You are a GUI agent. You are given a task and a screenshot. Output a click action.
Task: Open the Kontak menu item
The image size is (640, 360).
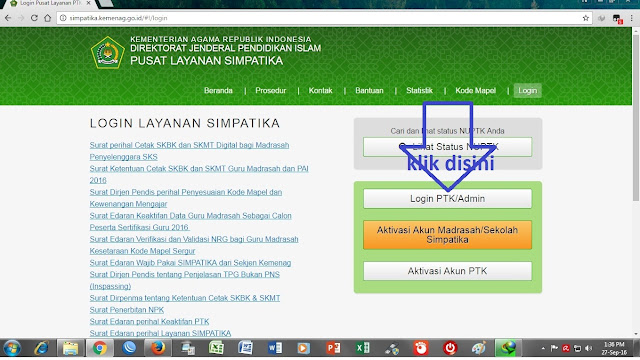click(x=320, y=91)
